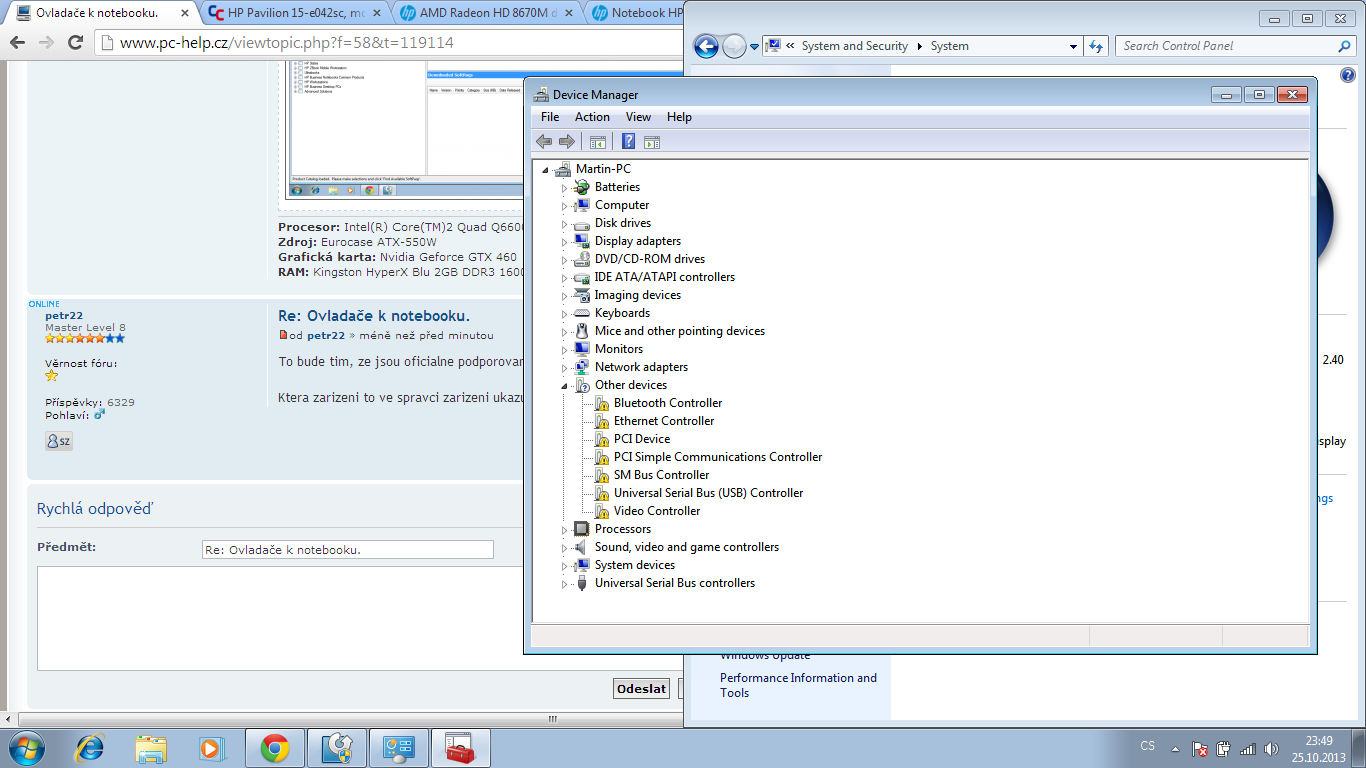The image size is (1366, 768).
Task: Click the Universal Serial Bus (USB) Controller icon
Action: (601, 493)
